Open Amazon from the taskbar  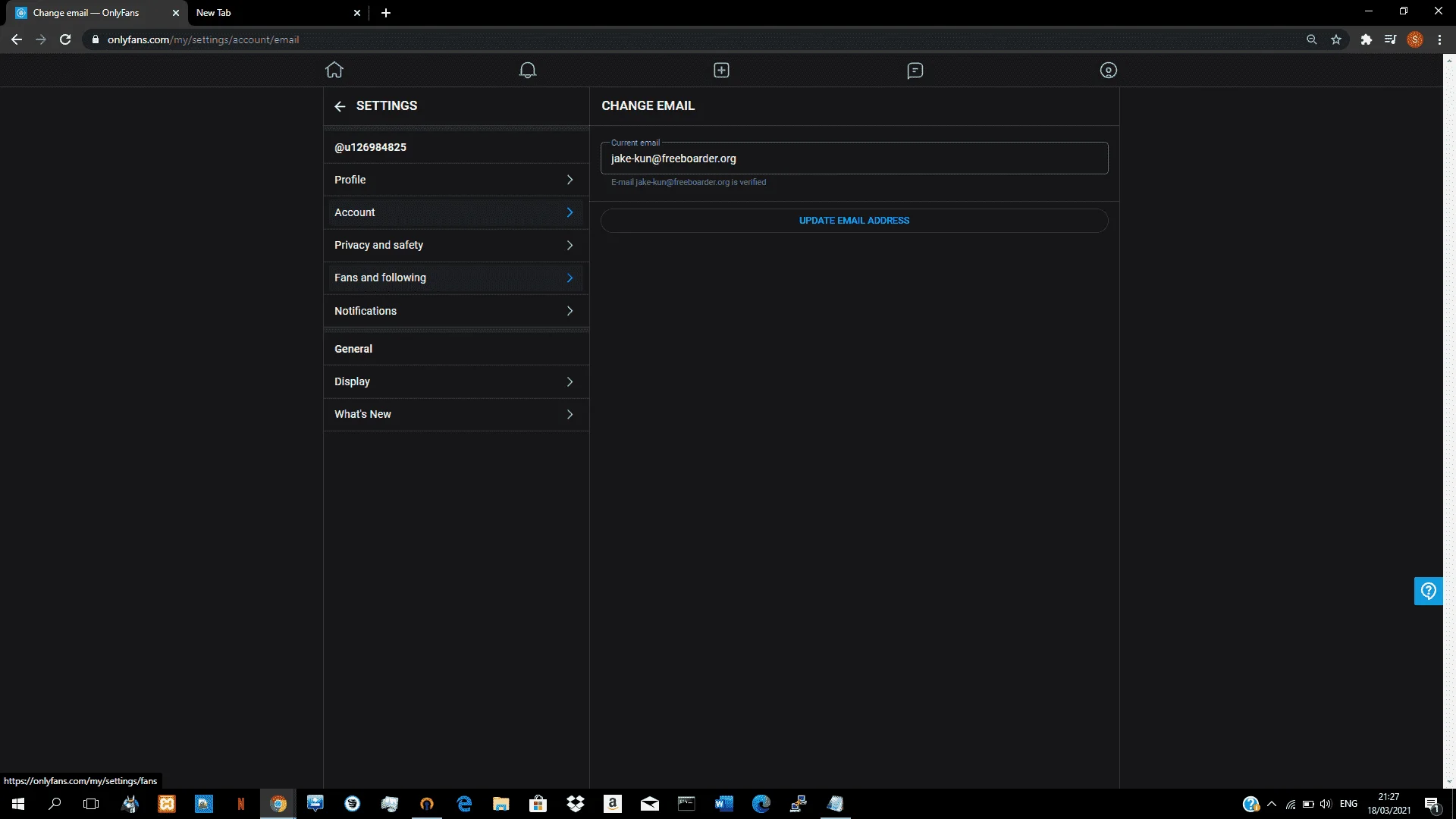(613, 804)
